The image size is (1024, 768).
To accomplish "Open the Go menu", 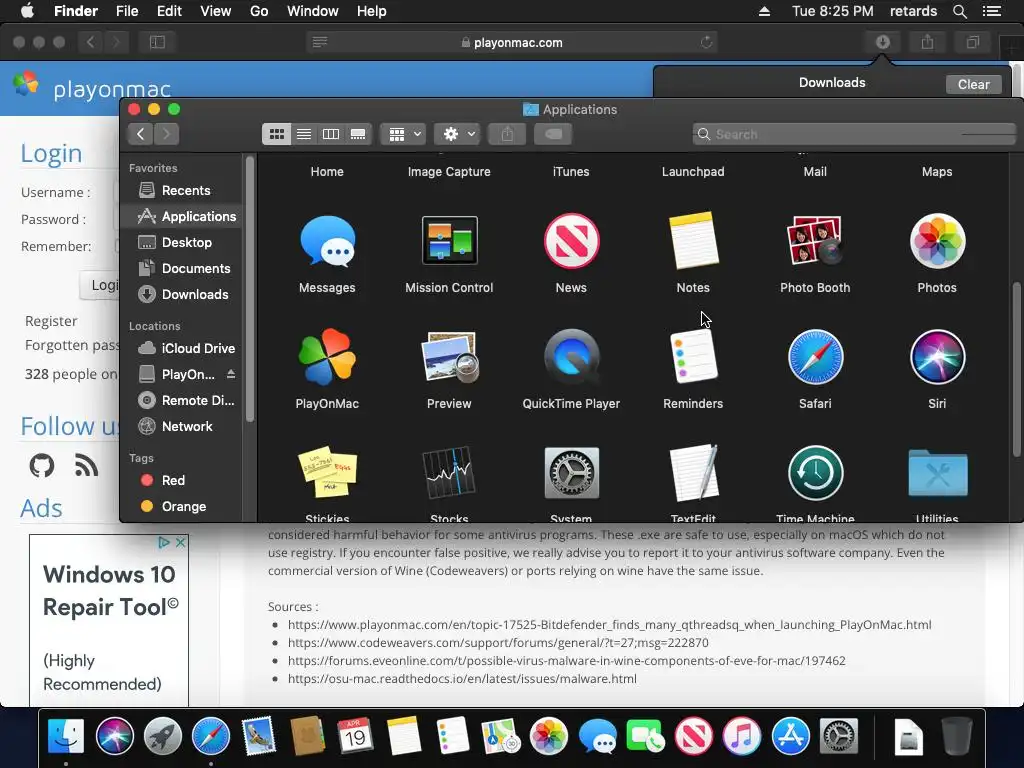I will click(x=259, y=11).
